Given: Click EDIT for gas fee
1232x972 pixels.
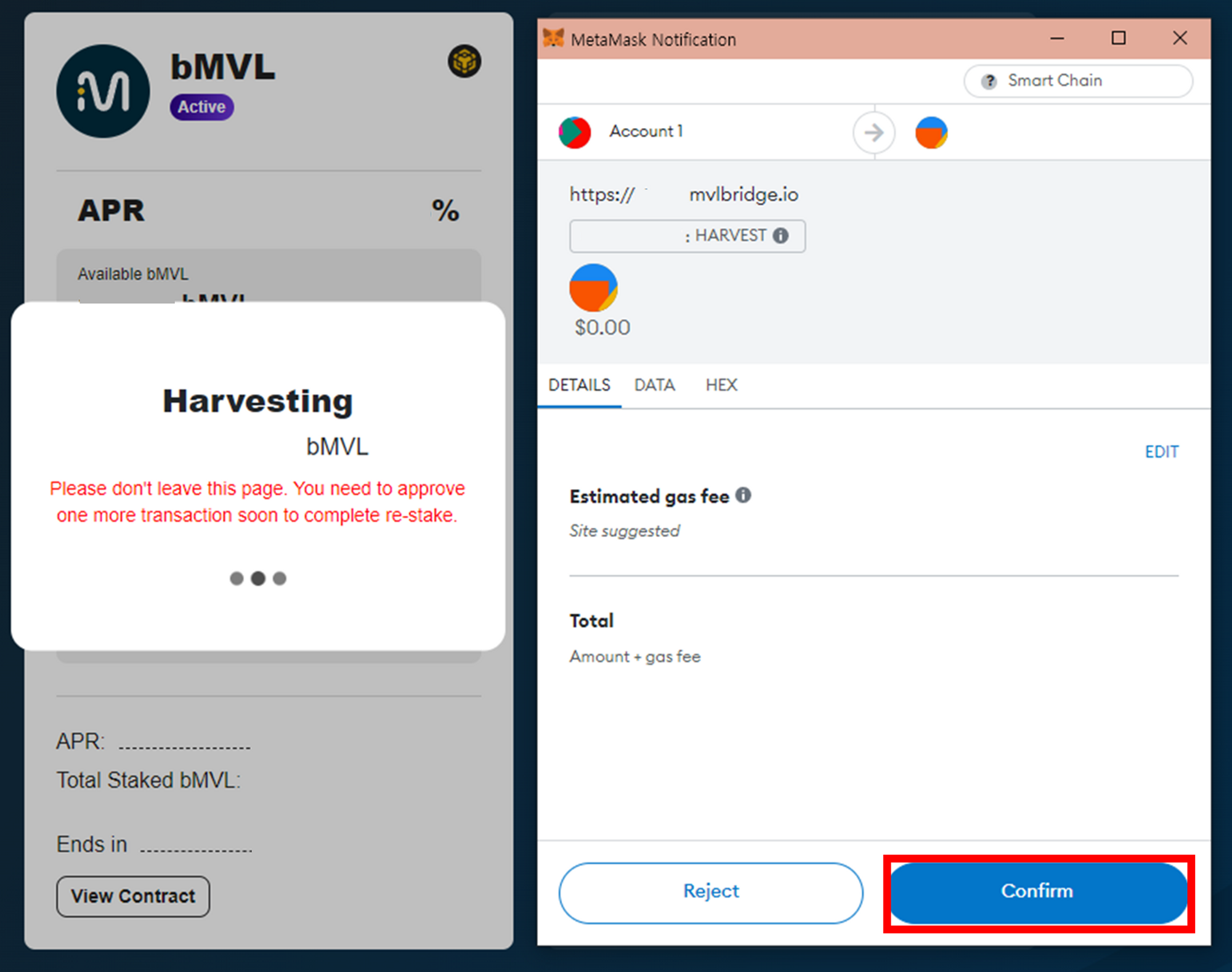Looking at the screenshot, I should (x=1161, y=452).
